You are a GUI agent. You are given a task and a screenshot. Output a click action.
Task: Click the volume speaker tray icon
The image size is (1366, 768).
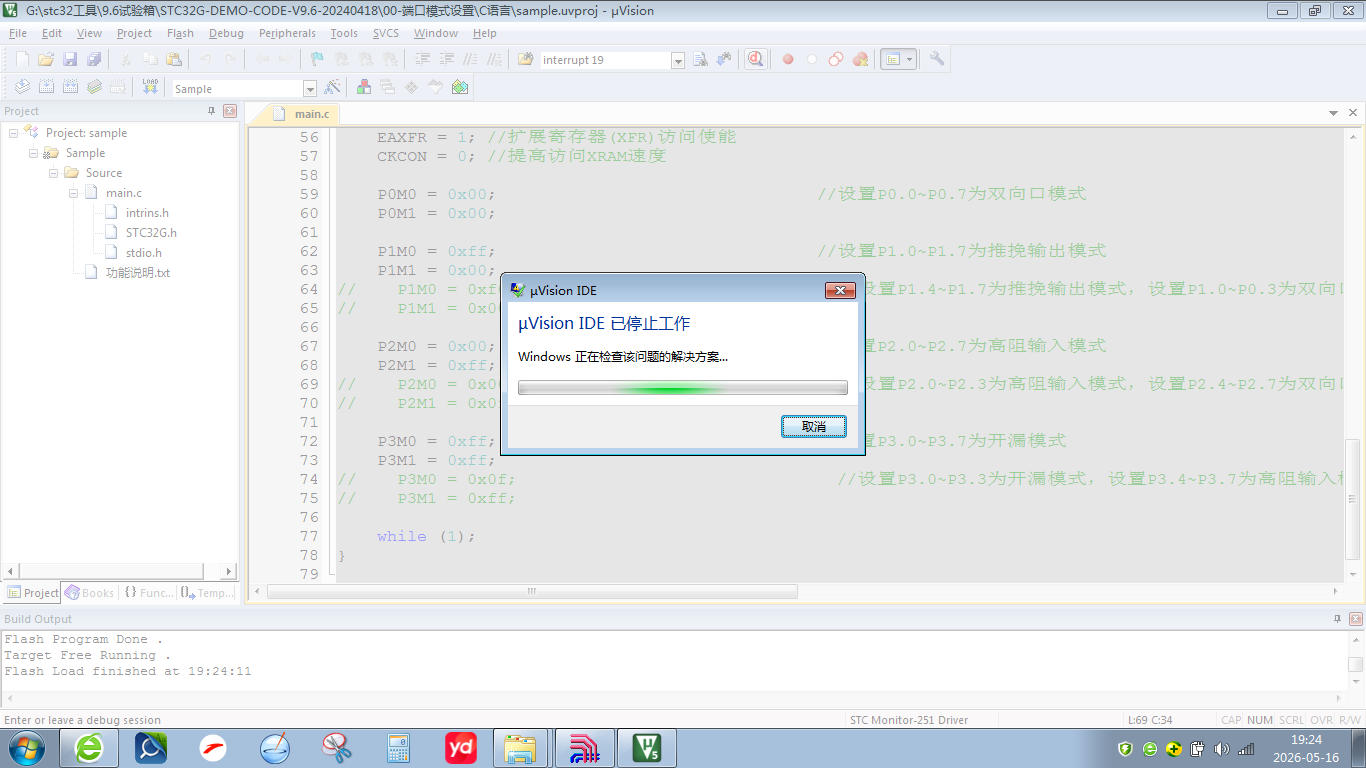click(x=1221, y=749)
